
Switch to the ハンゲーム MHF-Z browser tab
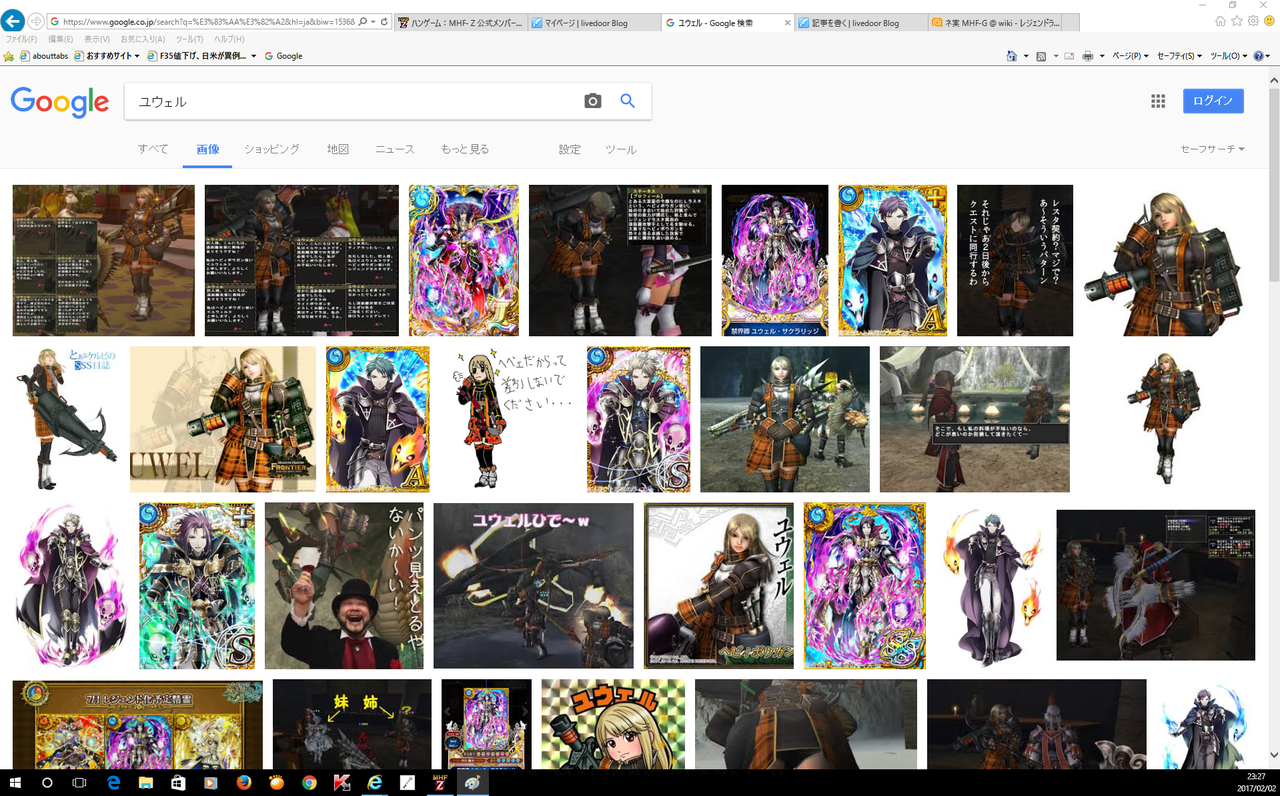click(460, 23)
